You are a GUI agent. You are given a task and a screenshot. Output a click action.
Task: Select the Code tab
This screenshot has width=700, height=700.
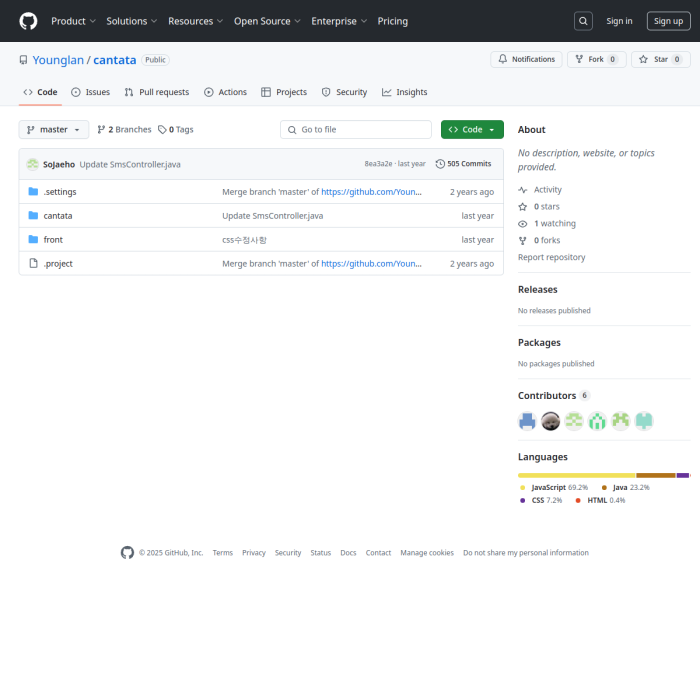40,92
